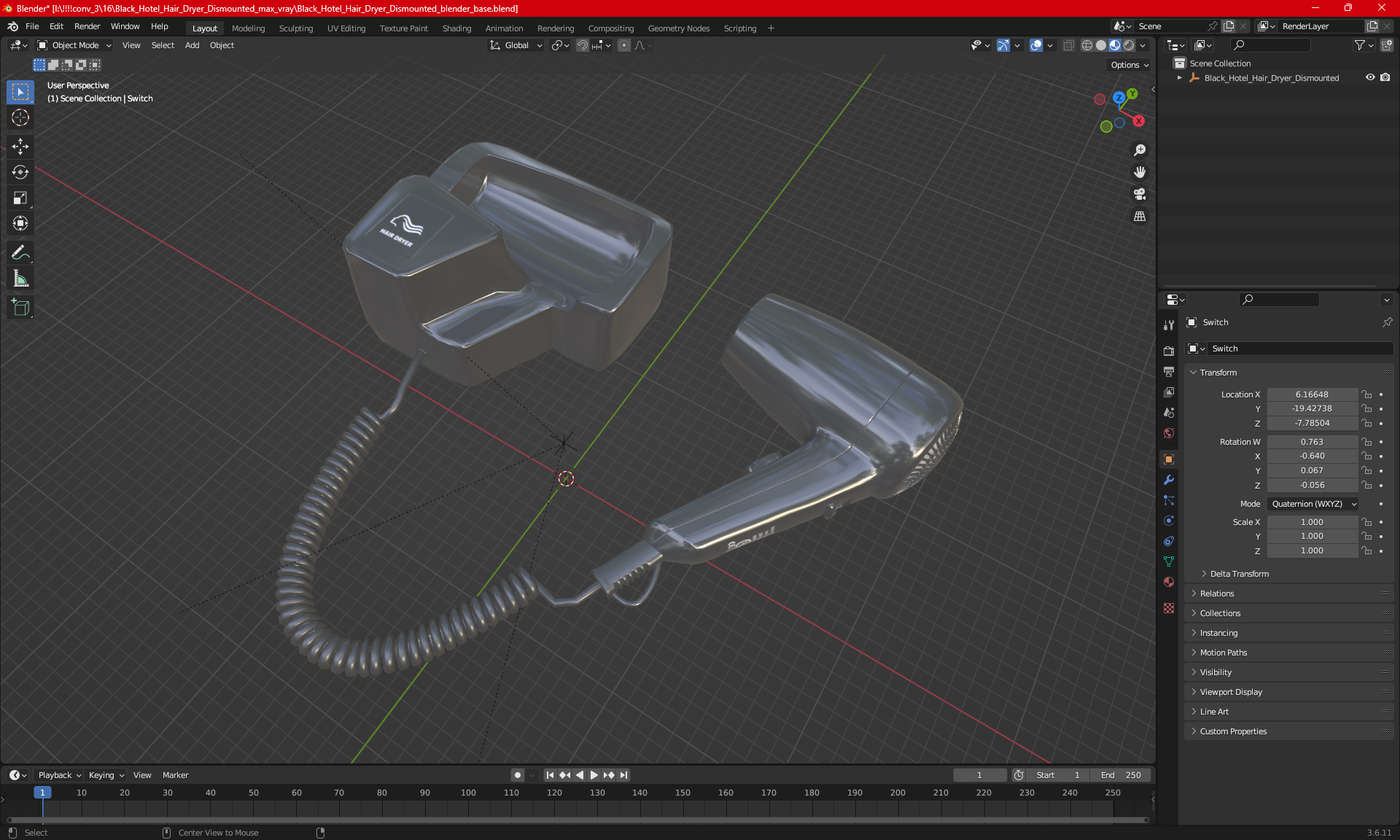Open the Object Mode dropdown
The height and width of the screenshot is (840, 1400).
click(74, 45)
